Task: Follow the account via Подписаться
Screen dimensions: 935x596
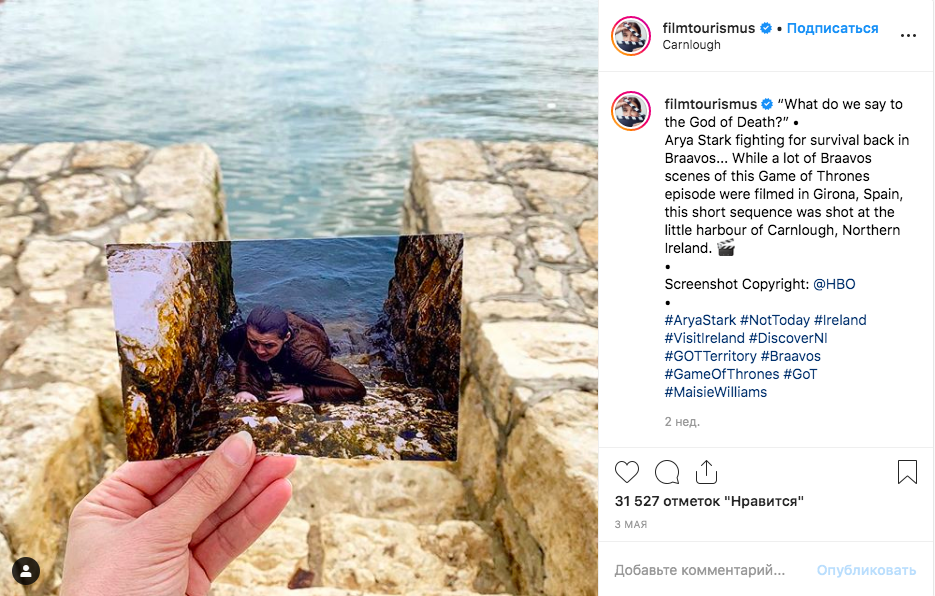Action: point(832,28)
